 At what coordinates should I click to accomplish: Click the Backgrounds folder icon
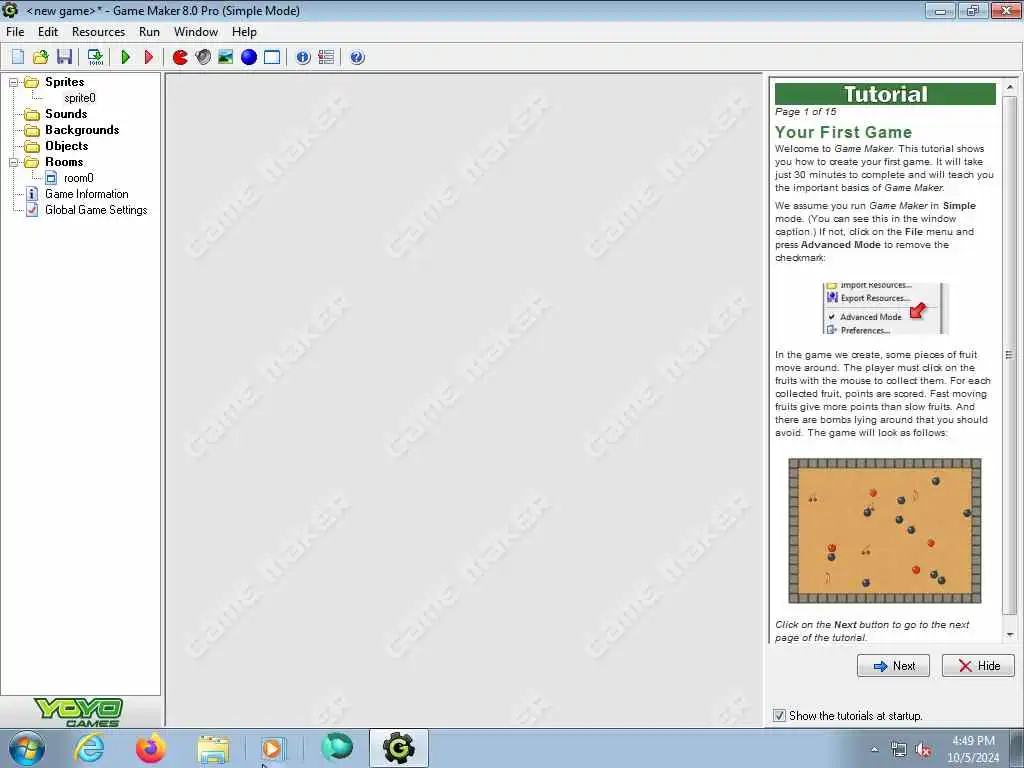pyautogui.click(x=31, y=130)
